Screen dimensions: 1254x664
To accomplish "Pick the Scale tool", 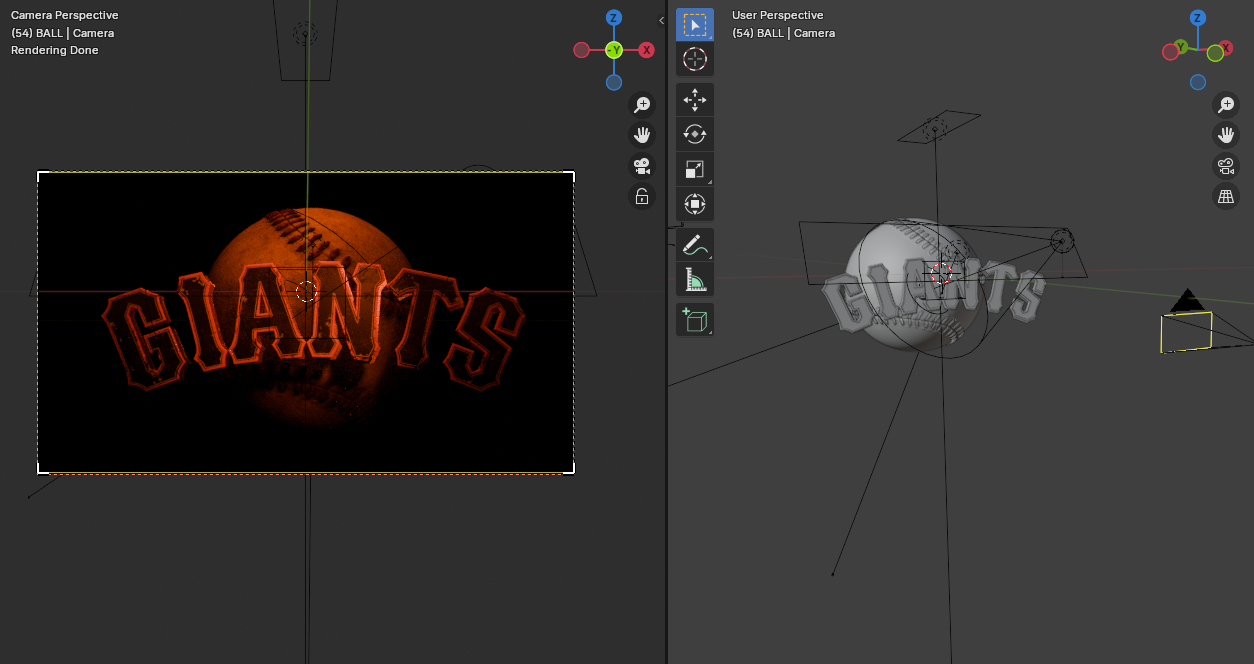I will 695,169.
